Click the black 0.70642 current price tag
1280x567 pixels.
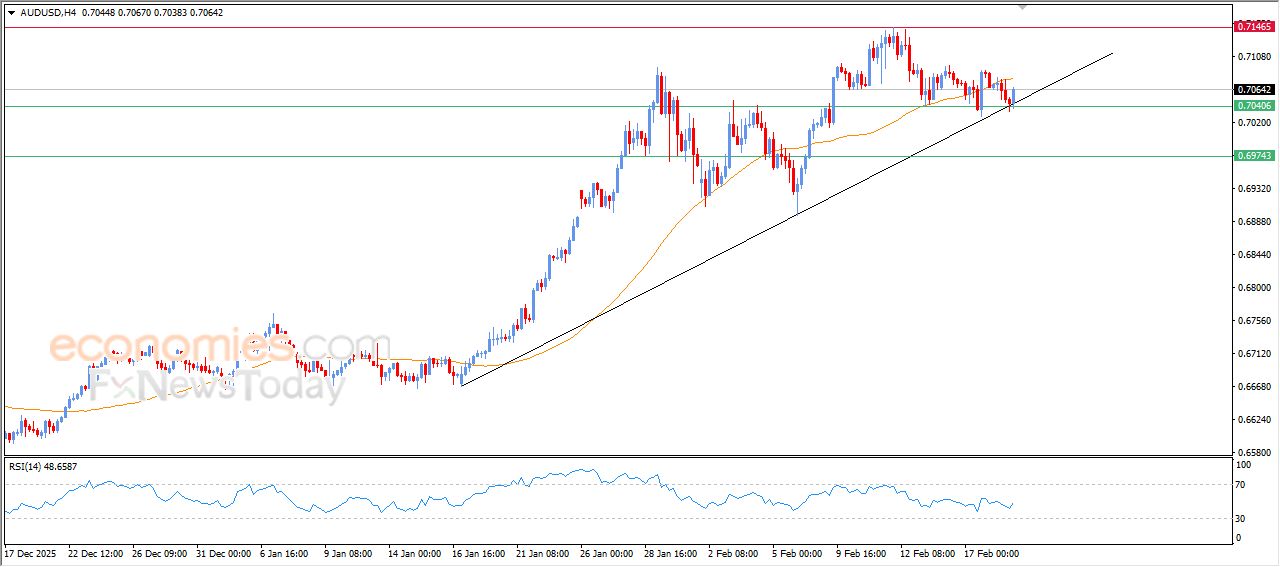[x=1253, y=89]
